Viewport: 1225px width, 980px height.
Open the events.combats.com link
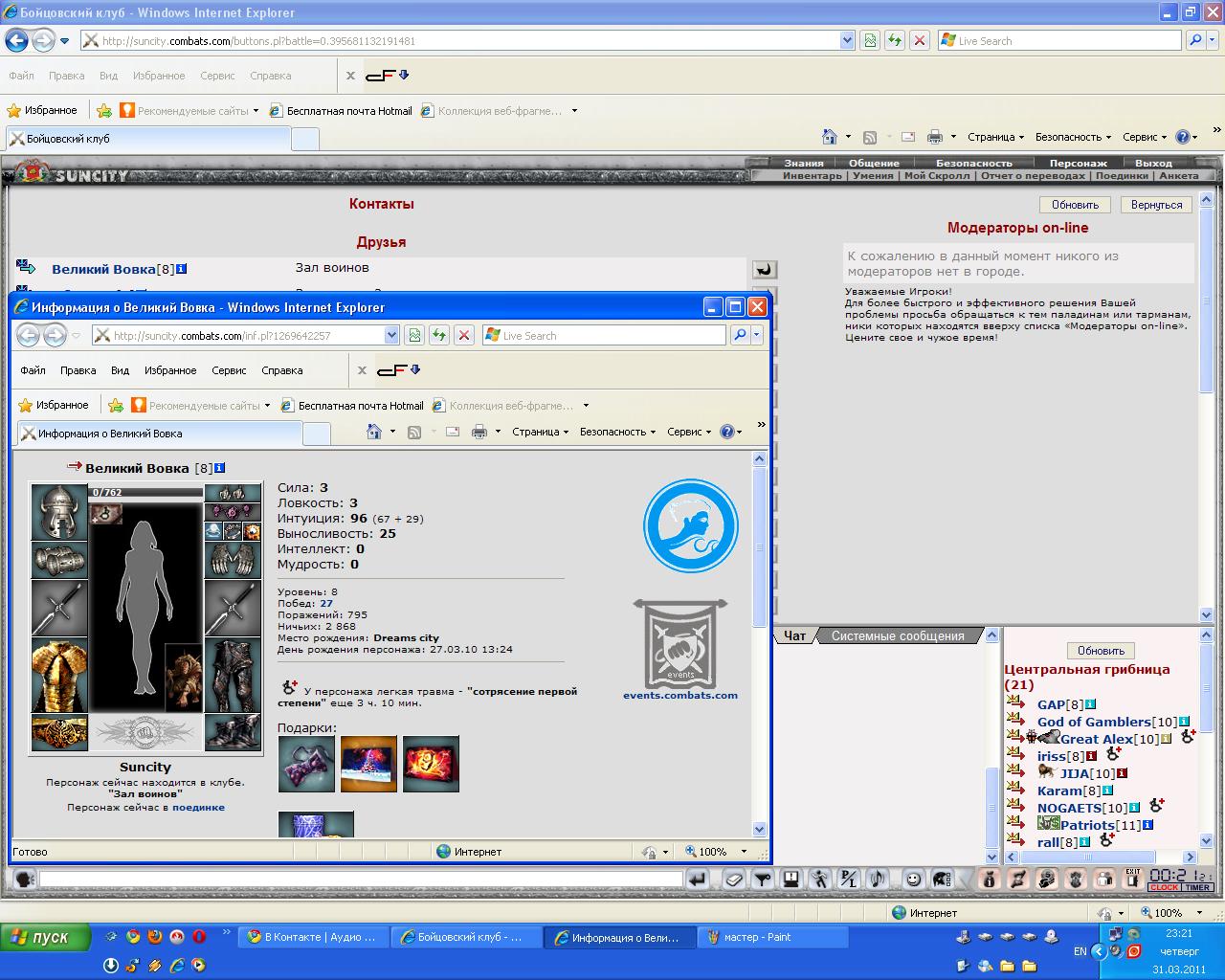point(679,695)
